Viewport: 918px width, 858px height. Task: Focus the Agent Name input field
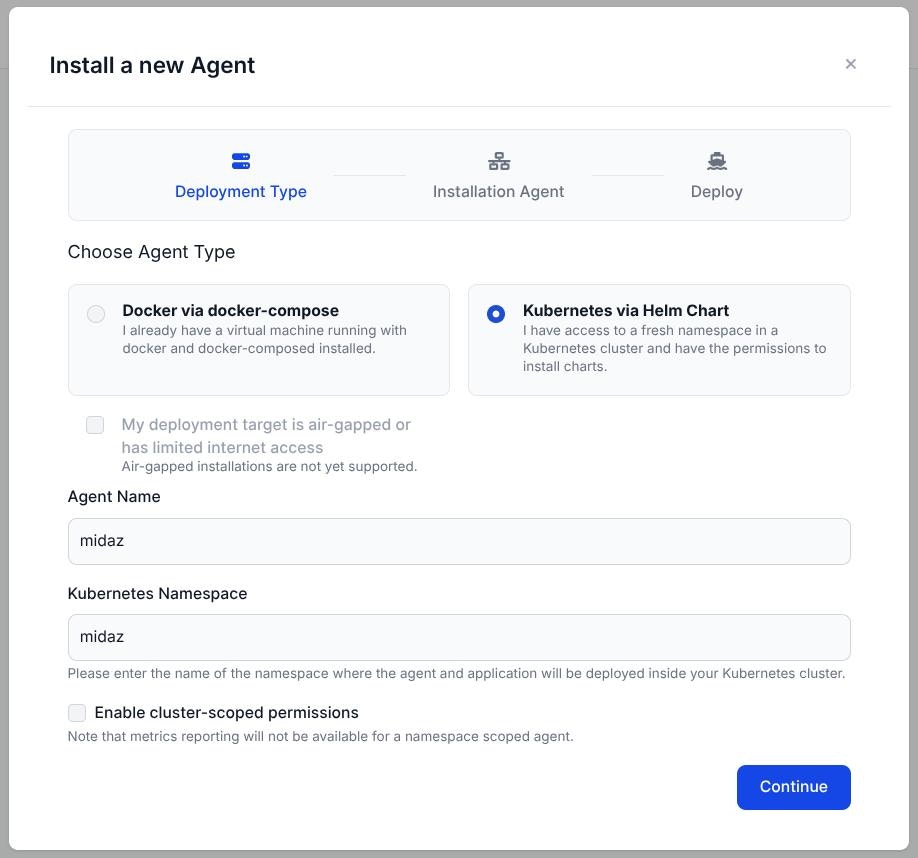coord(459,541)
